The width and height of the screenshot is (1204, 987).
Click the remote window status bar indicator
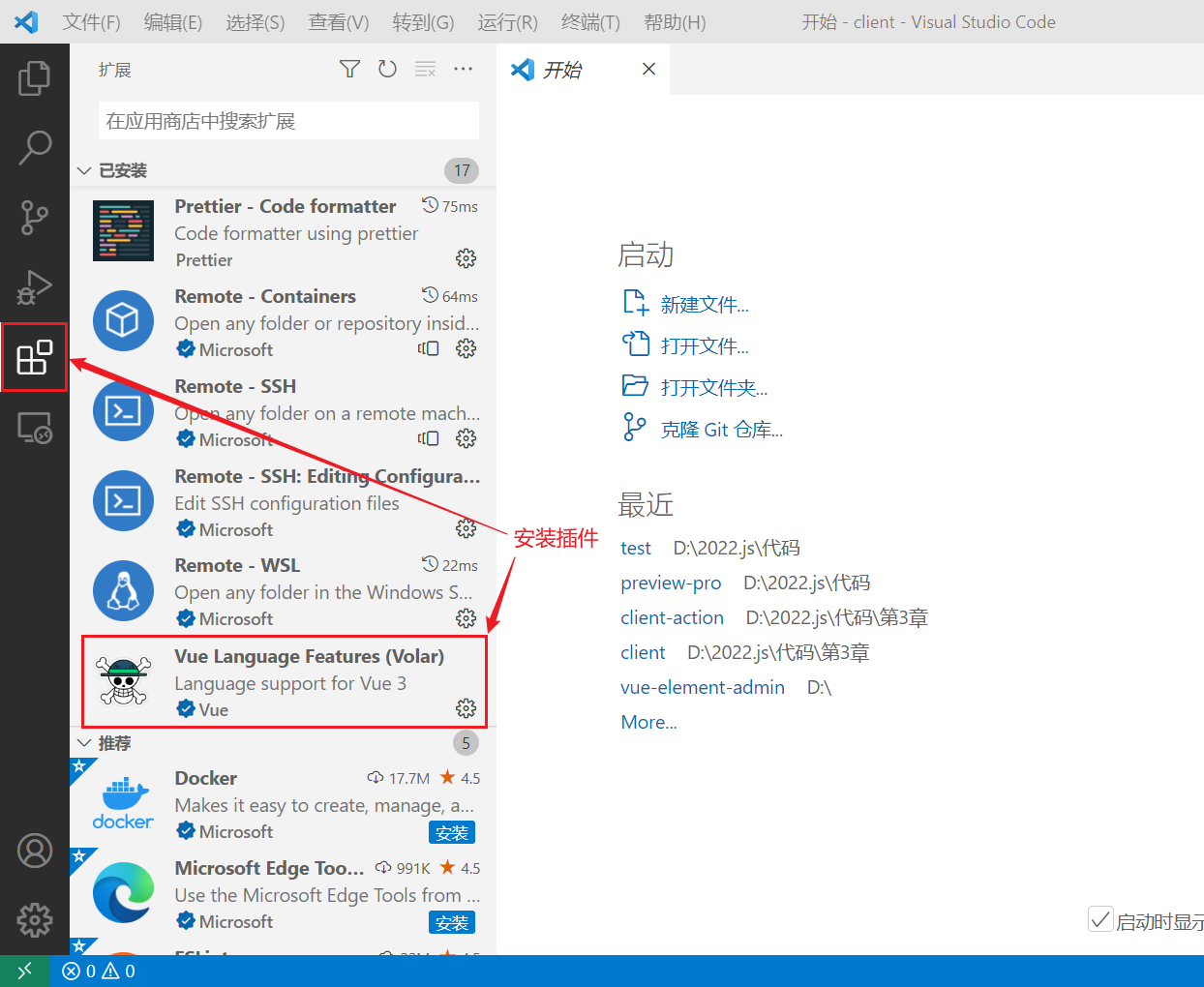tap(24, 971)
